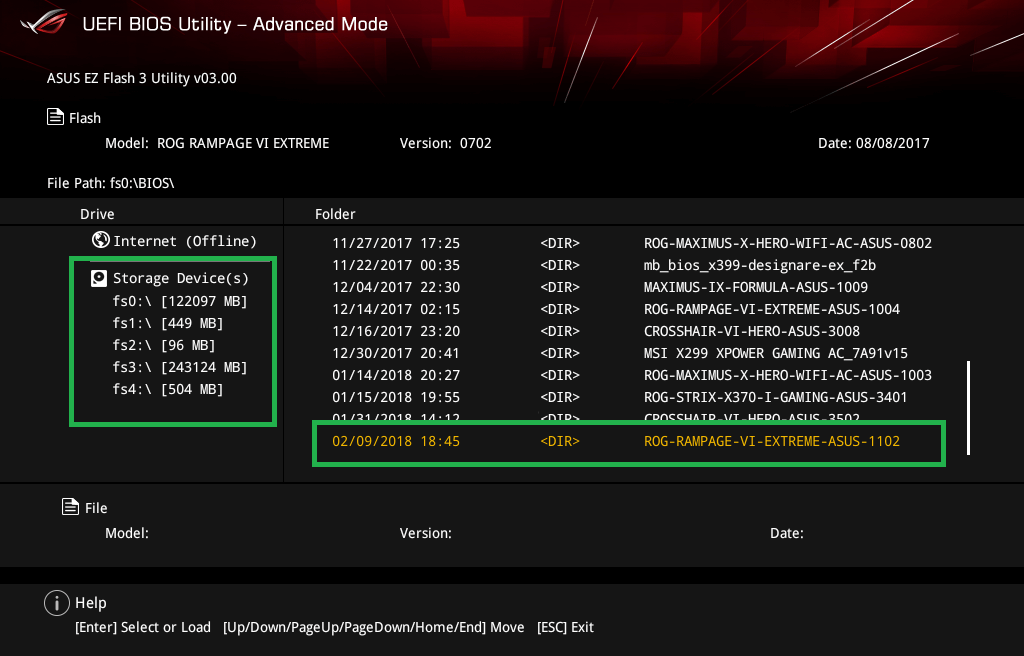
Task: Select the Internet globe icon
Action: tap(101, 240)
